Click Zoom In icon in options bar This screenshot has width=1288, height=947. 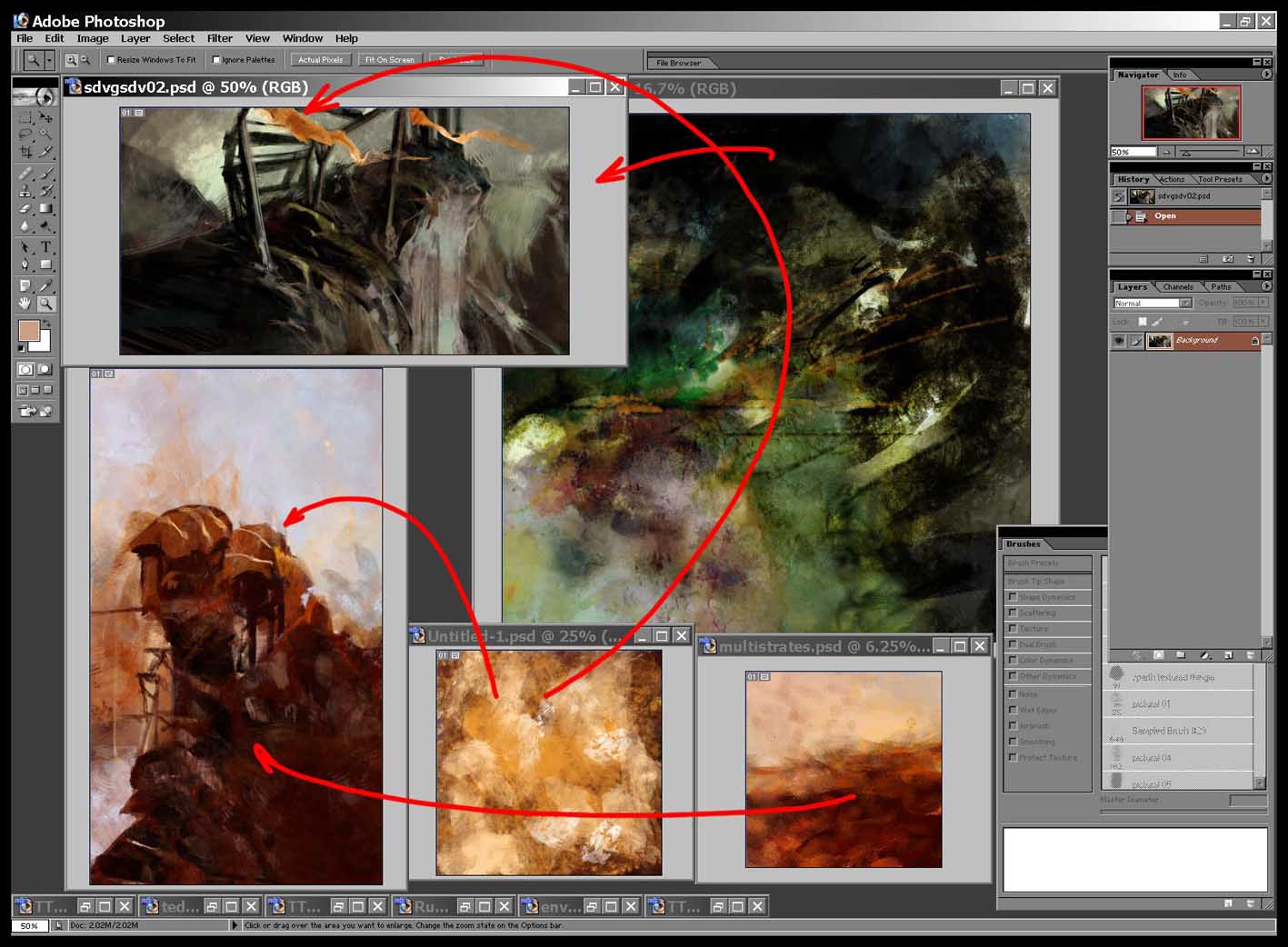(71, 60)
